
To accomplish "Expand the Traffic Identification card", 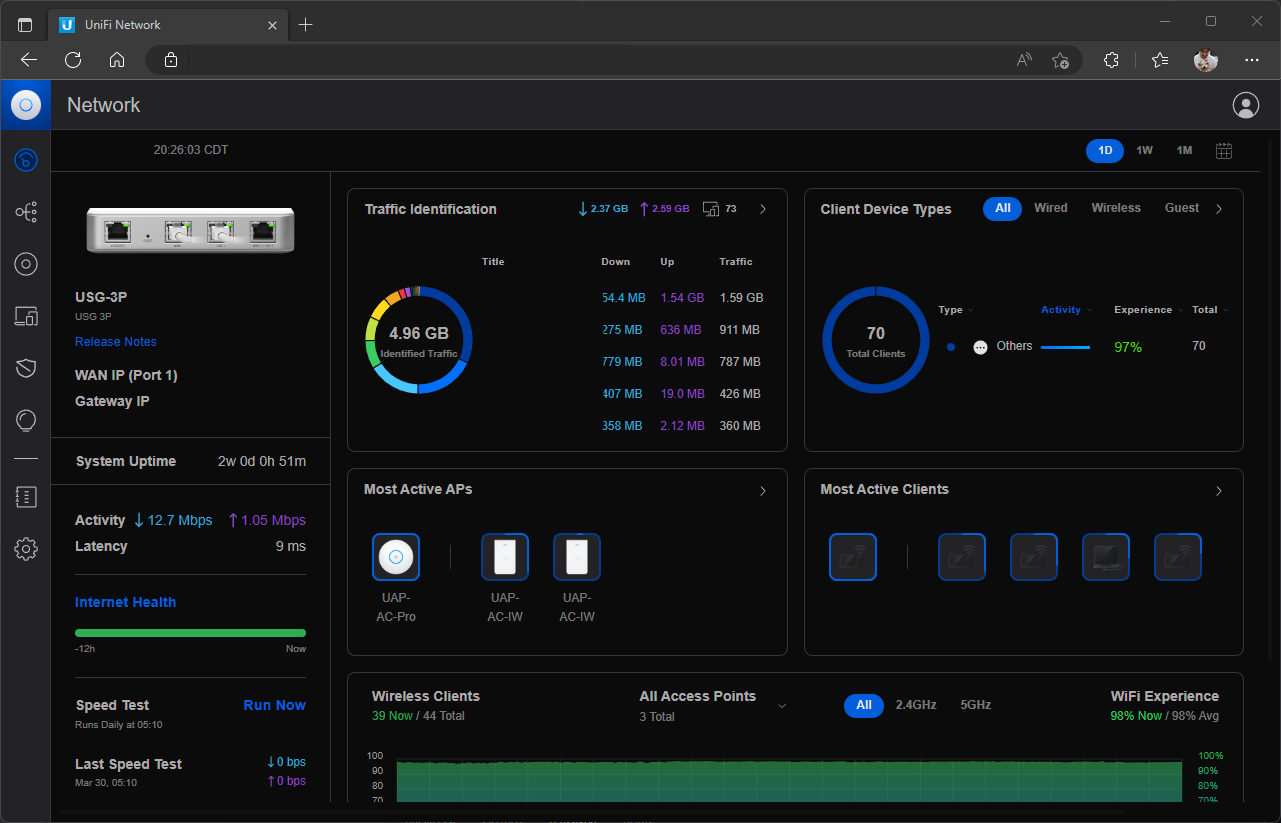I will point(763,209).
